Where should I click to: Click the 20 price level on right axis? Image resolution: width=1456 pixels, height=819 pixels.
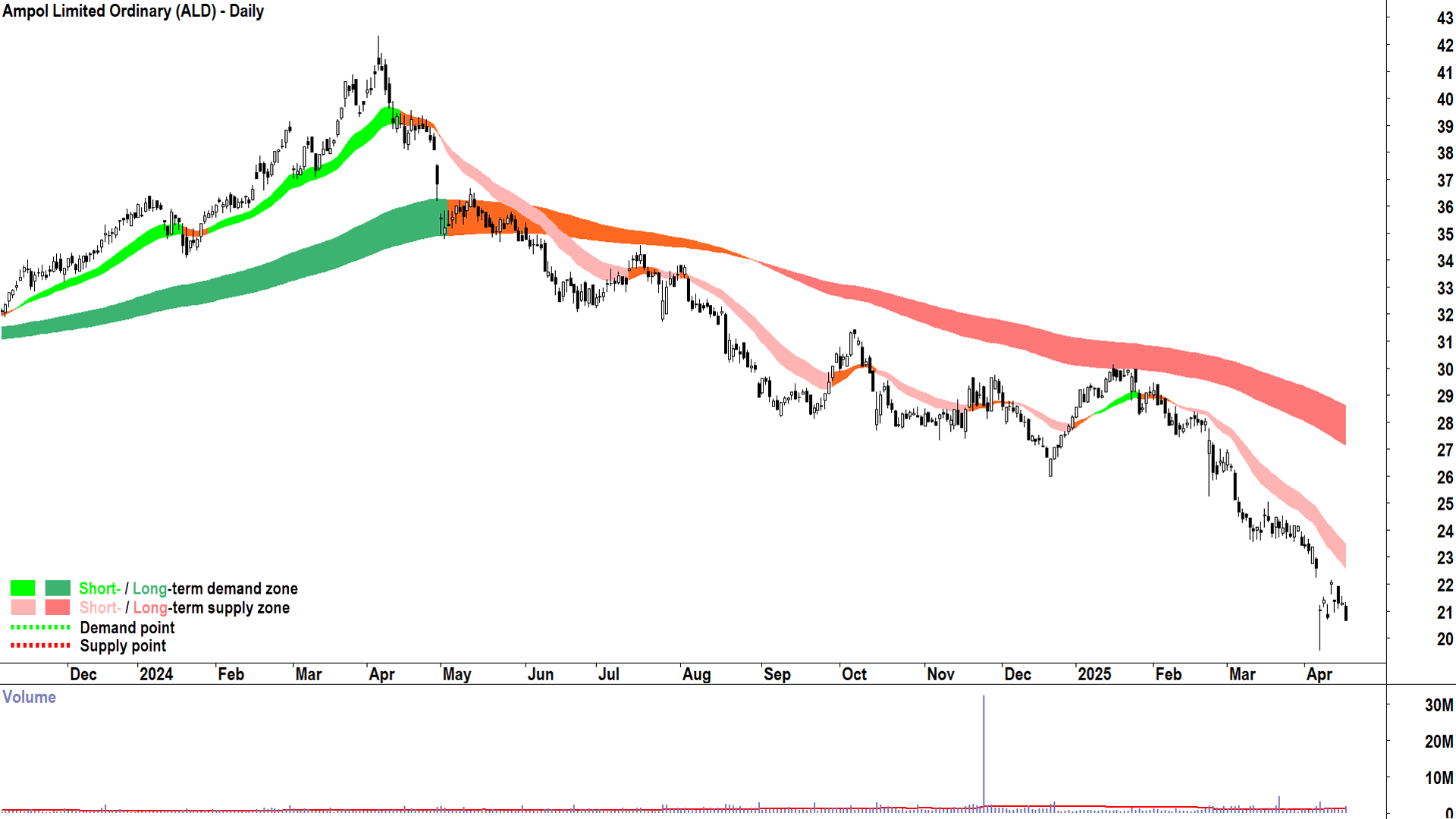click(x=1444, y=639)
